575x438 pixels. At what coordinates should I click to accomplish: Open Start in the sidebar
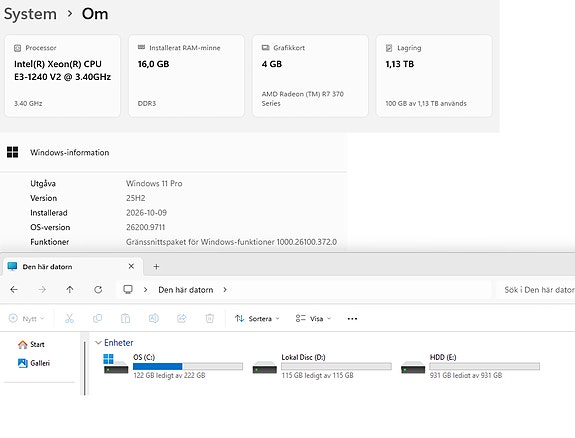(32, 344)
